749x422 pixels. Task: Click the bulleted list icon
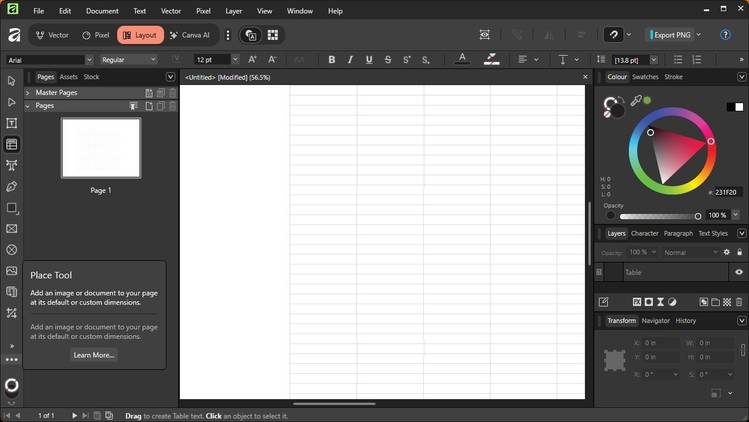[678, 59]
